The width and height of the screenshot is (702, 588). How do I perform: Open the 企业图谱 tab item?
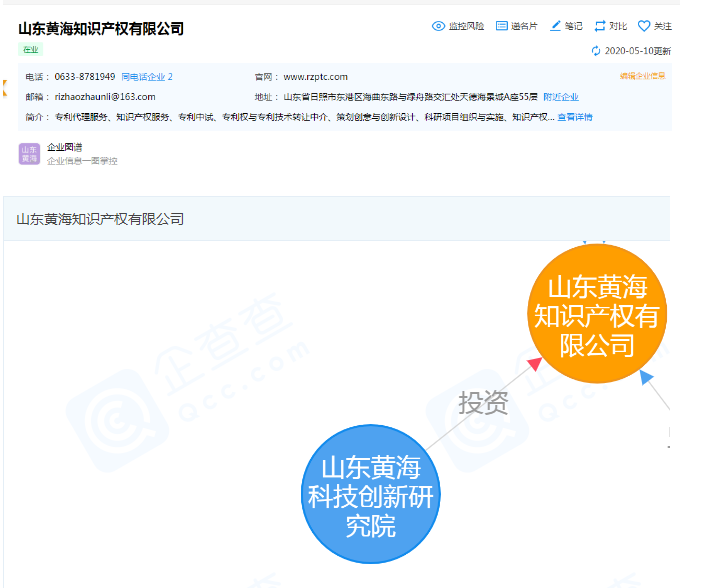pos(65,147)
